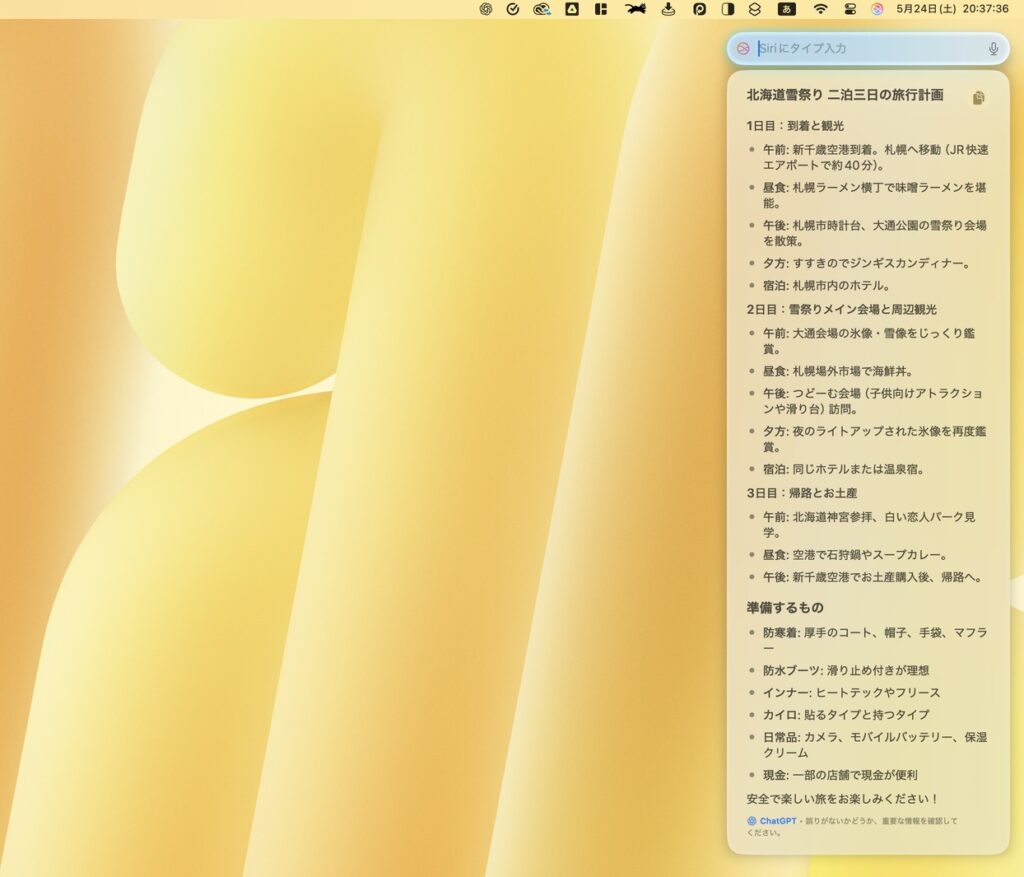Open the Wi-Fi status menu

coord(821,9)
